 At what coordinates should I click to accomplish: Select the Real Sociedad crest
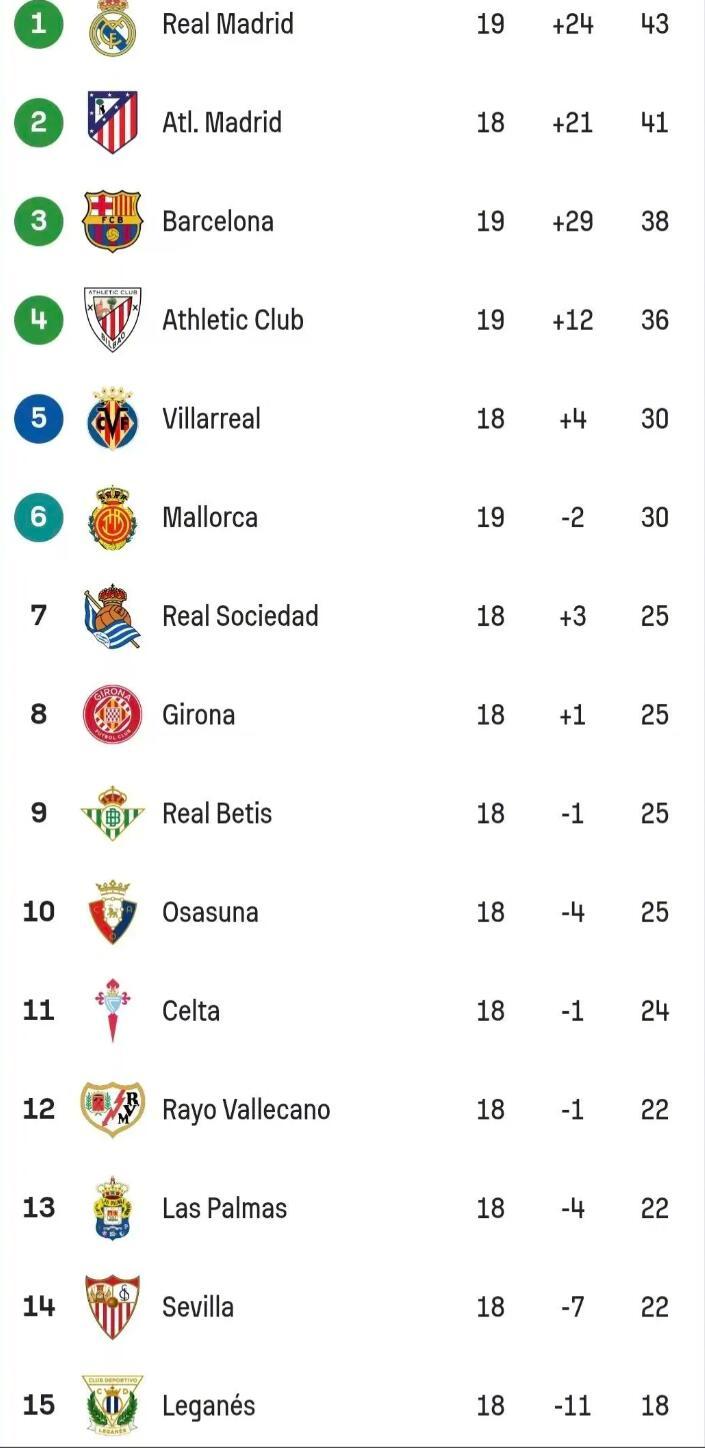pyautogui.click(x=112, y=616)
